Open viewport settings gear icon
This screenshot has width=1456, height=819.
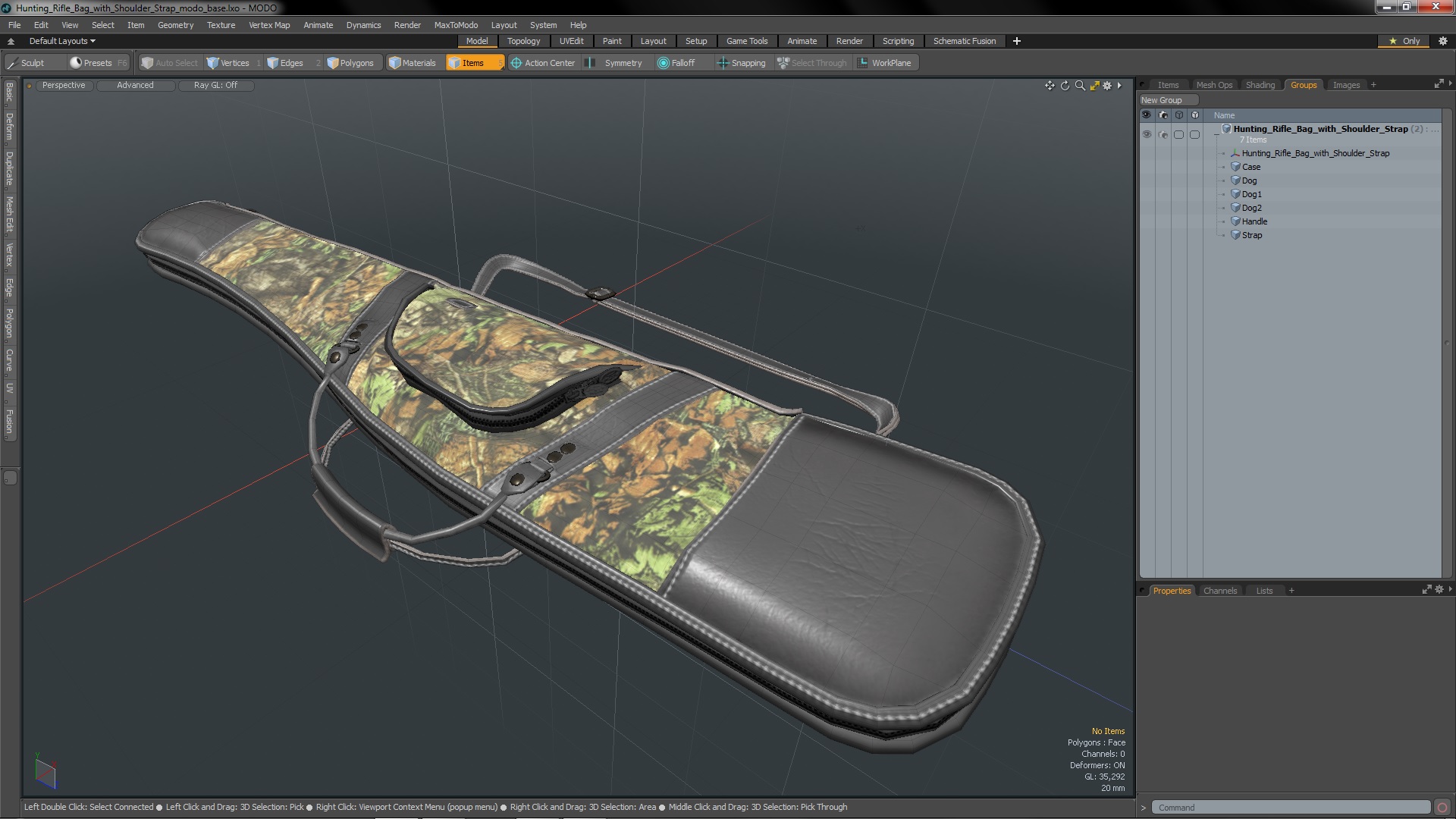[1107, 86]
